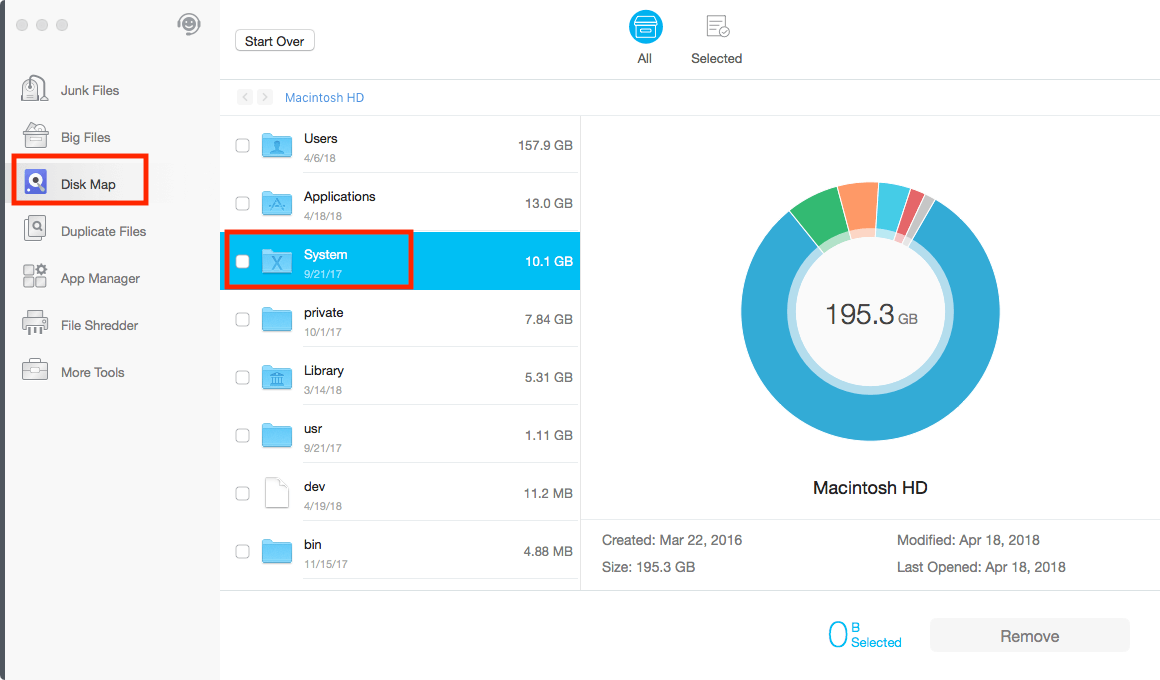Image resolution: width=1160 pixels, height=680 pixels.
Task: Open the File Shredder tool
Action: (98, 325)
